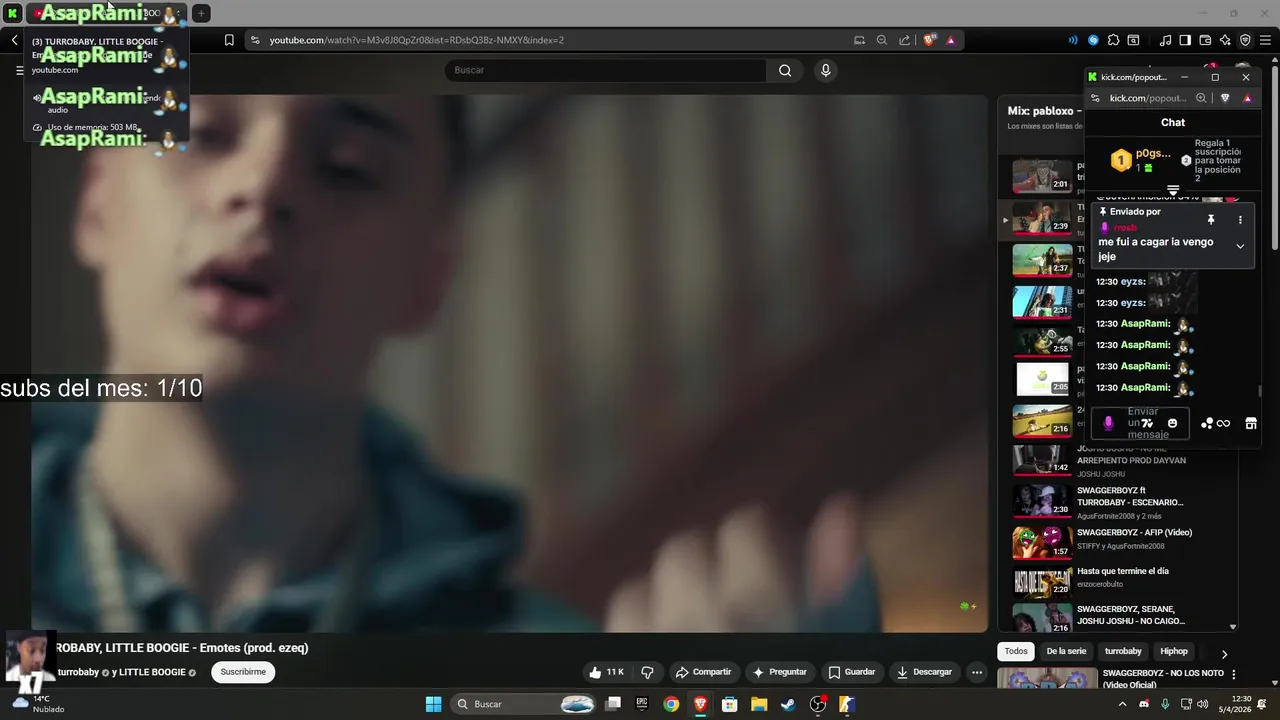Screen dimensions: 1280x720
Task: Open emoji picker in Kick chat
Action: click(1172, 423)
